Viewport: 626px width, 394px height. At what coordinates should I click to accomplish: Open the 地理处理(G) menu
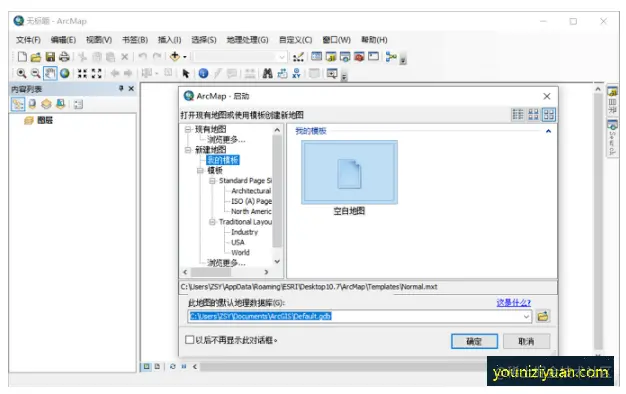pos(248,40)
